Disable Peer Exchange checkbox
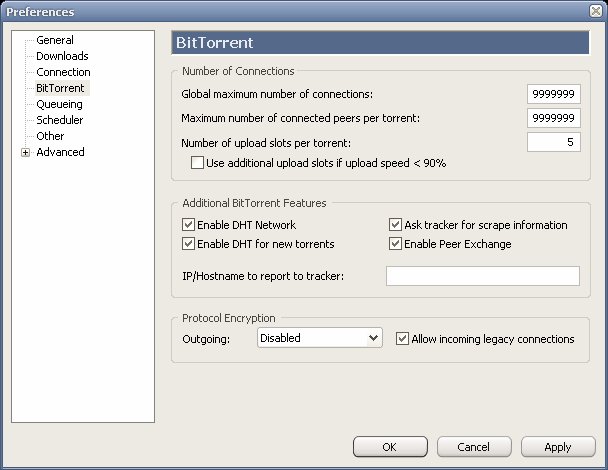 (395, 244)
